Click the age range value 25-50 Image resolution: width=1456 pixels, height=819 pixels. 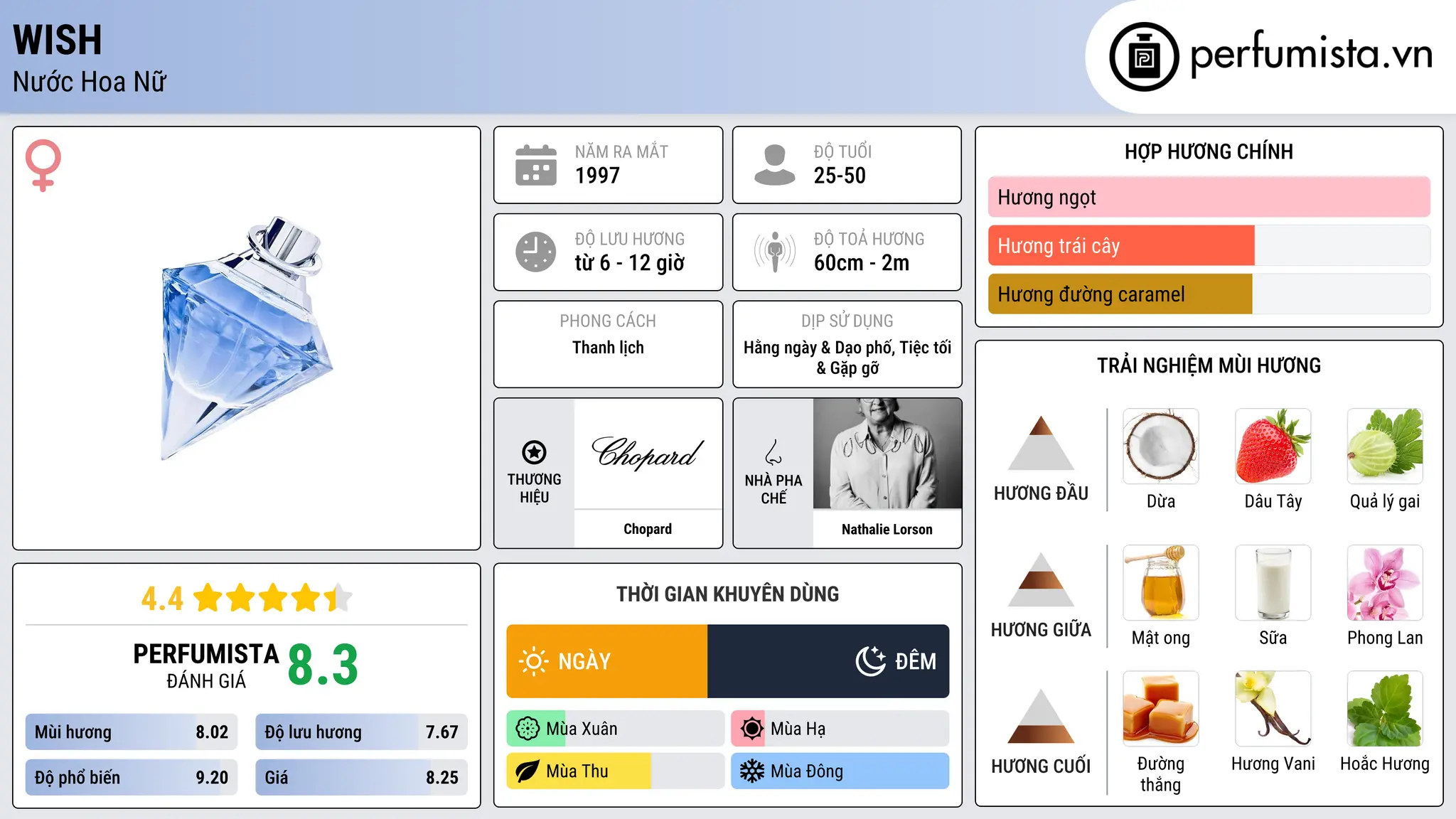[840, 176]
